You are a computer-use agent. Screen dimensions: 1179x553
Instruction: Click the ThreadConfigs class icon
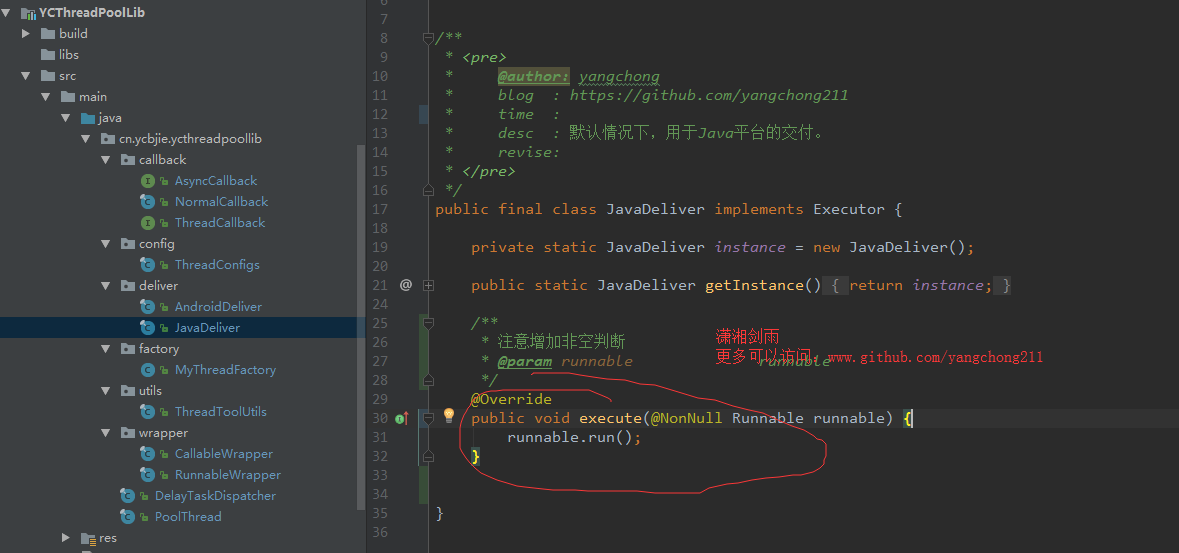click(x=148, y=265)
